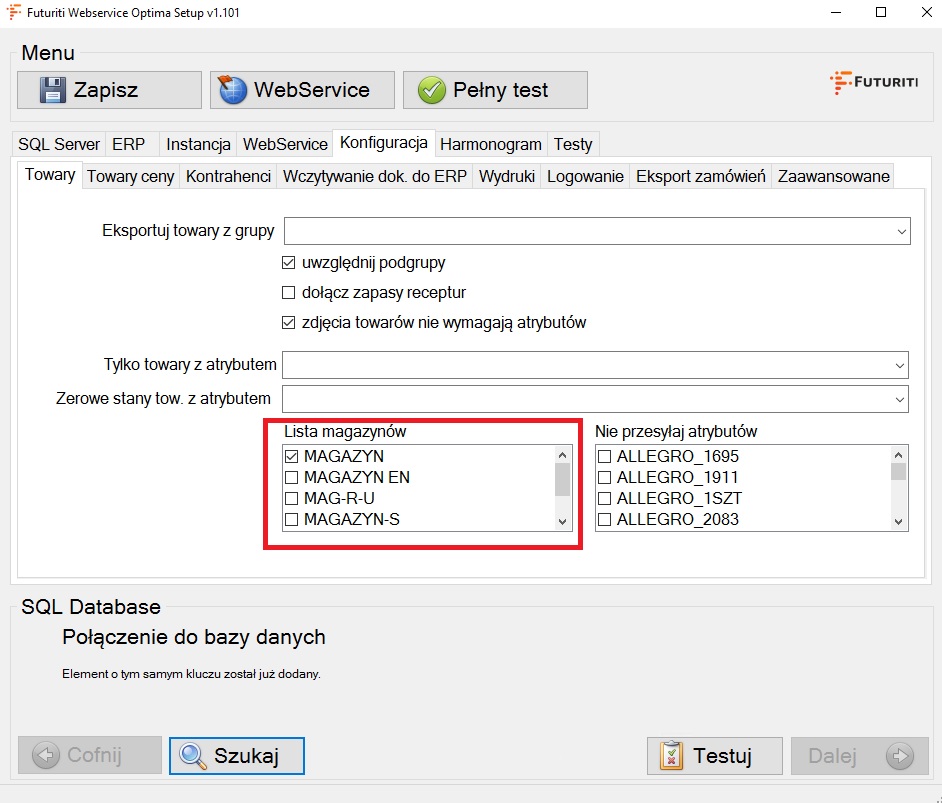
Task: Click the floppy disk Zapisz save icon
Action: pos(53,90)
